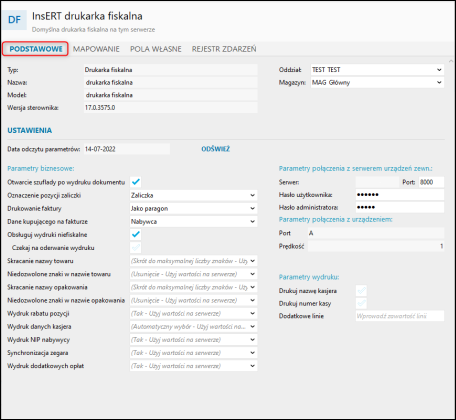Toggle Drukuj numer kasy checkbox

(361, 303)
